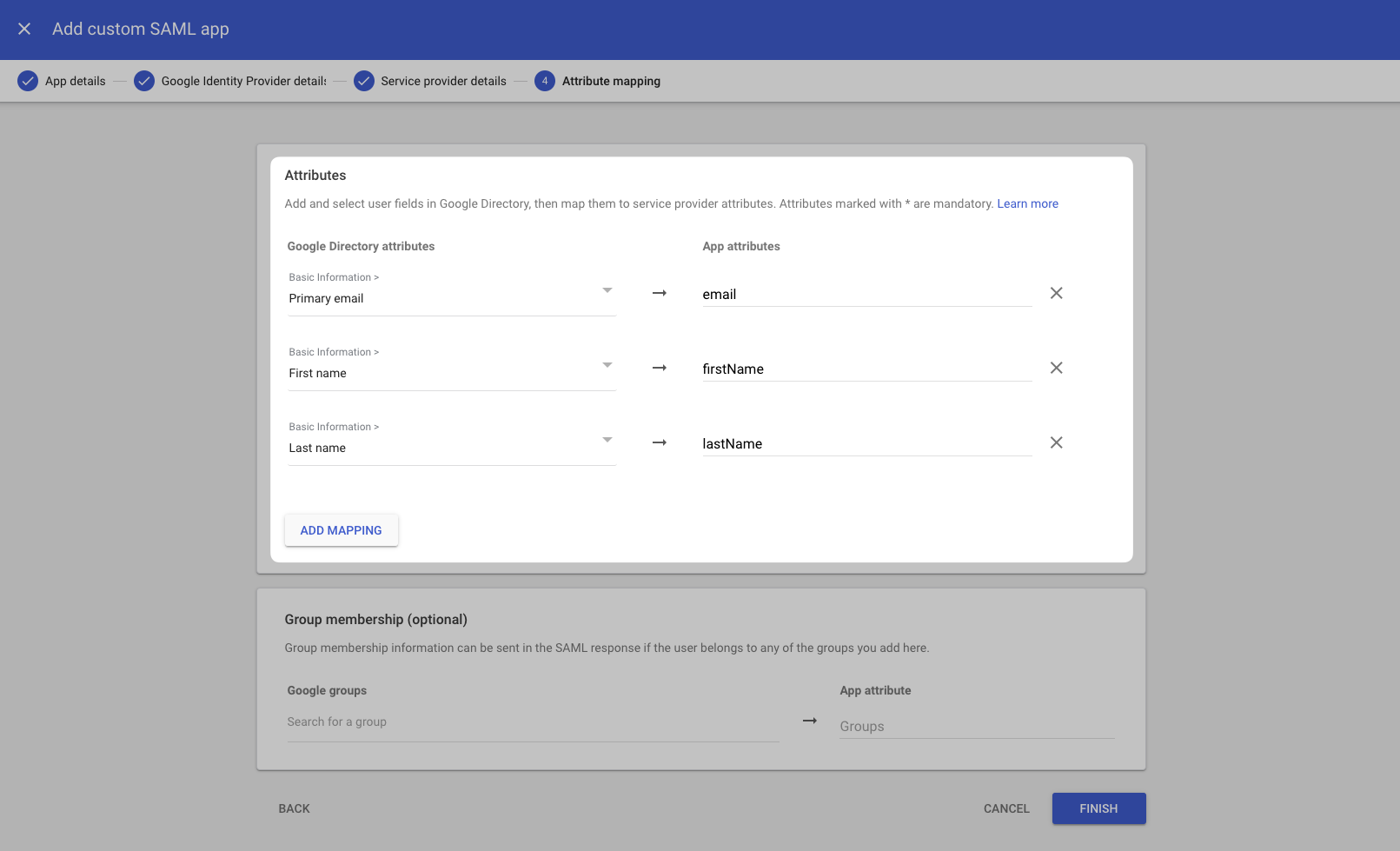Click the App details step checkmark
Viewport: 1400px width, 851px height.
point(28,81)
